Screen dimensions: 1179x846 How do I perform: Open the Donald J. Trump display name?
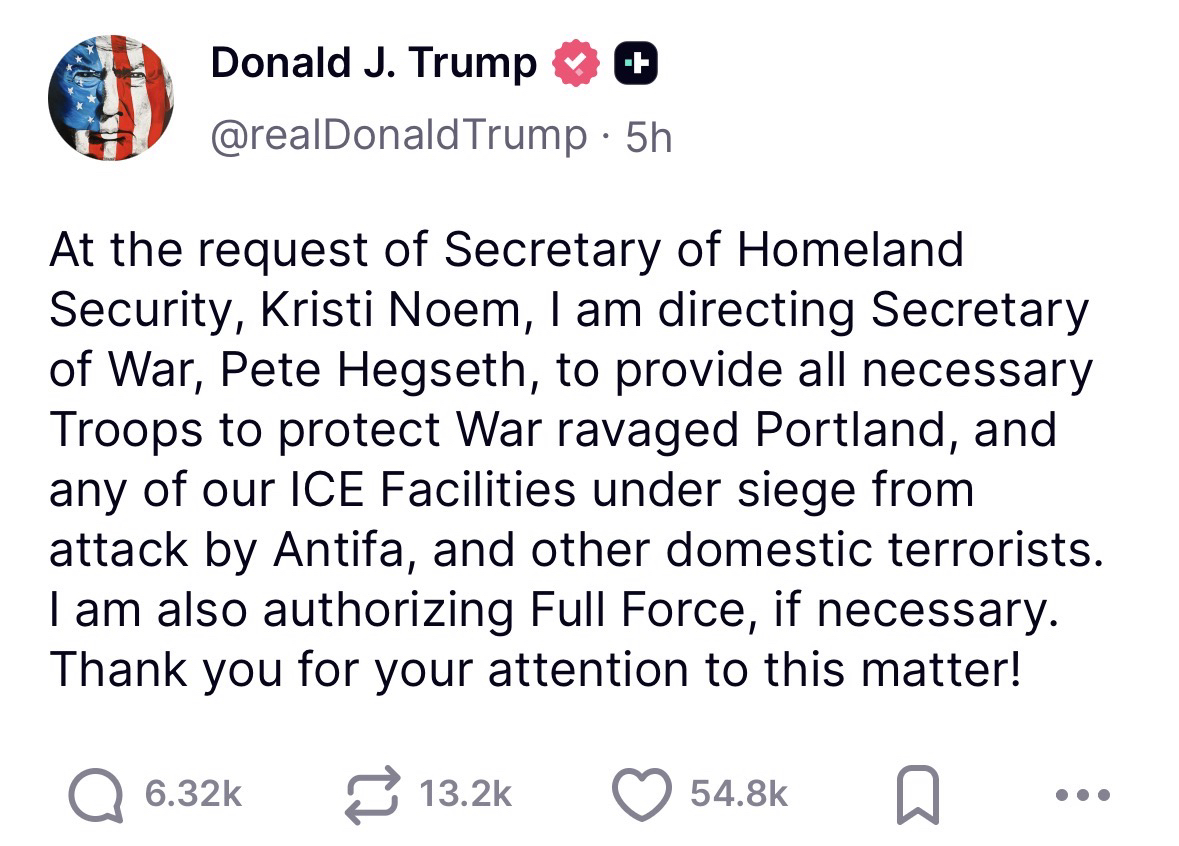[x=373, y=64]
